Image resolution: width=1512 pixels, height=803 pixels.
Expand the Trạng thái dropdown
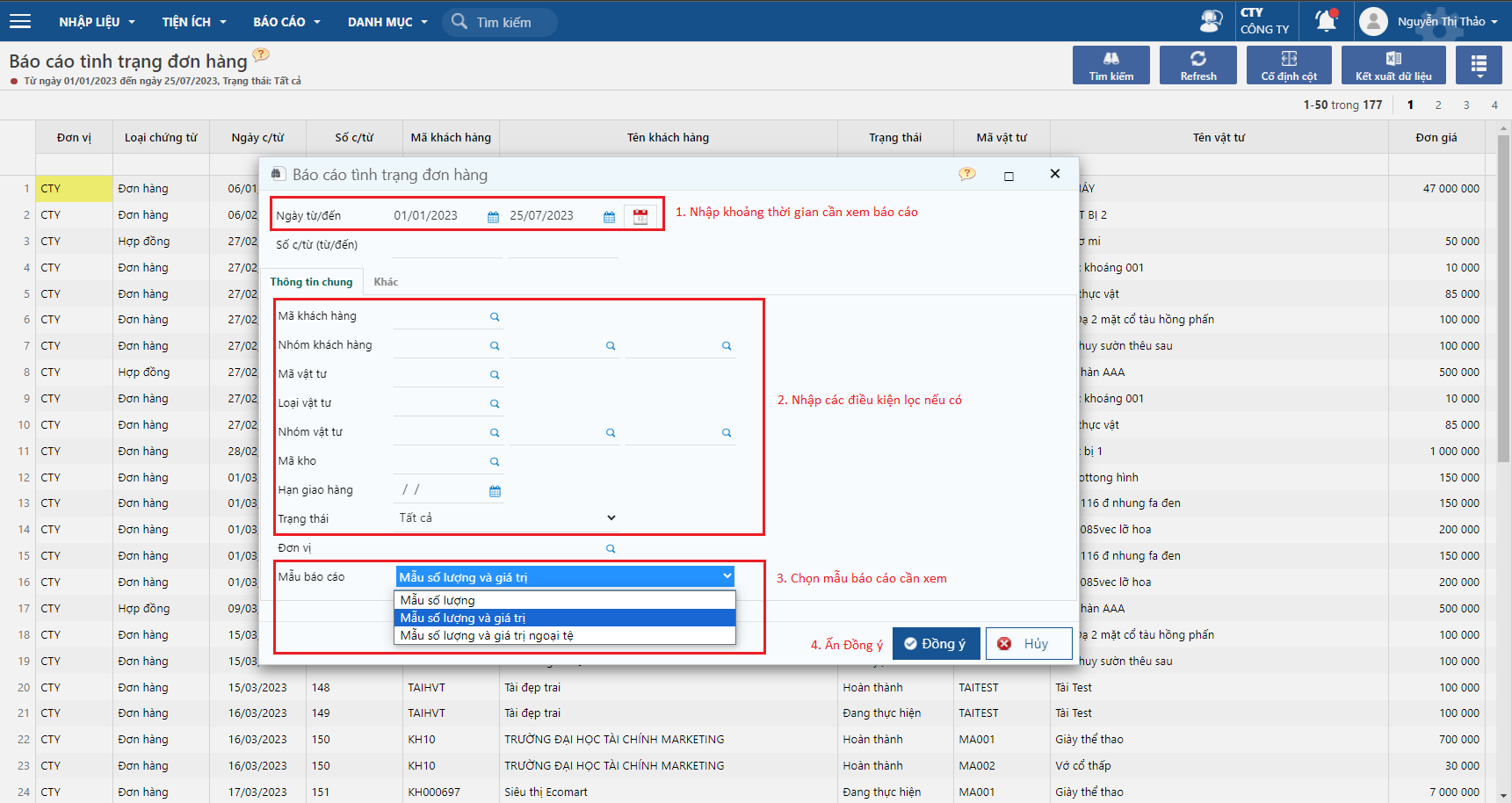click(x=611, y=518)
